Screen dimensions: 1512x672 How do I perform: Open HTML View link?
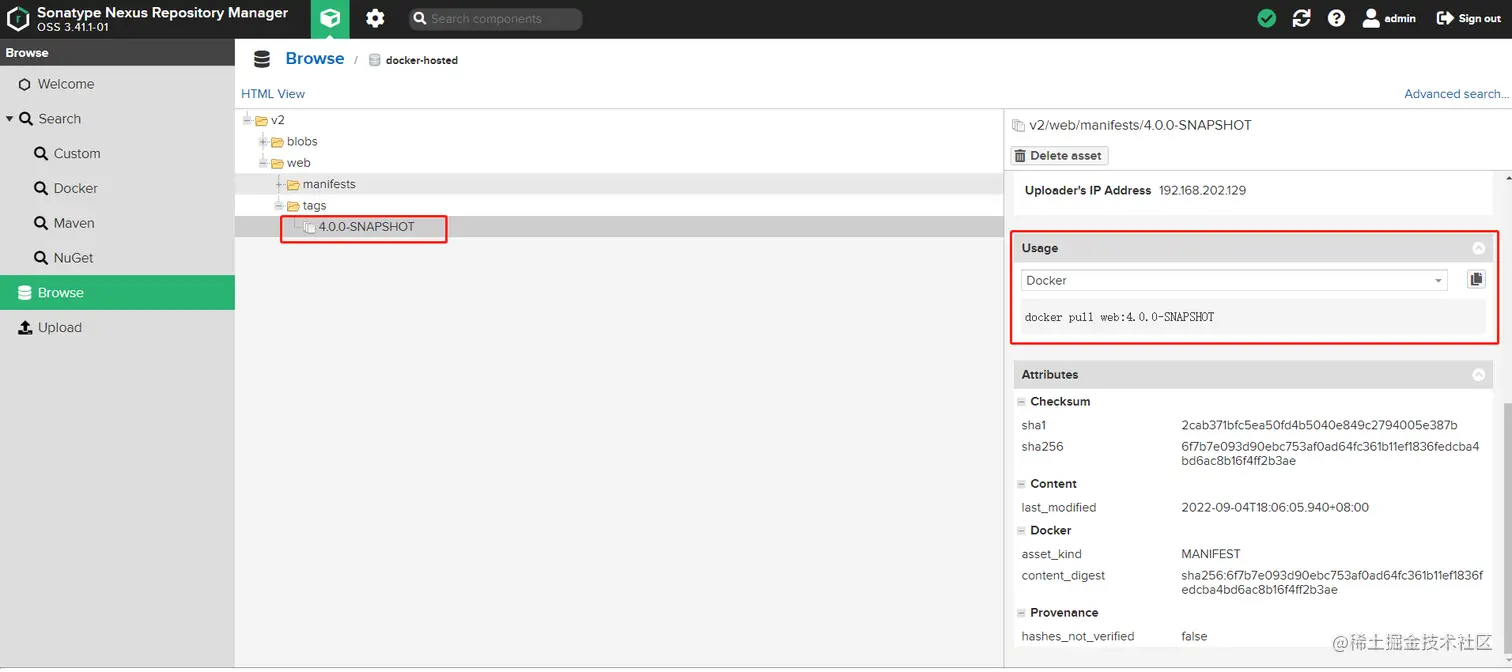[273, 94]
